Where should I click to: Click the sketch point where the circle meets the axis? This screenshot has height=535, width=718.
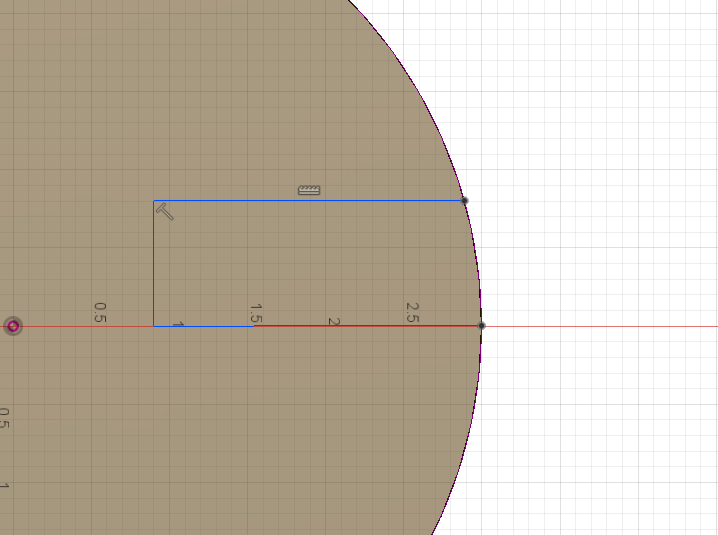(x=481, y=326)
